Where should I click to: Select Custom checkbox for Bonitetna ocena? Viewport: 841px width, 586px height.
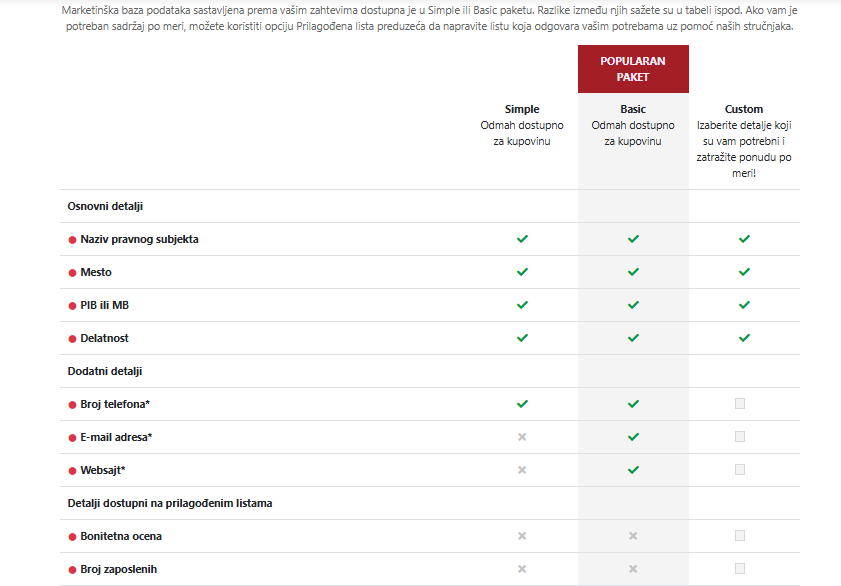pos(740,536)
